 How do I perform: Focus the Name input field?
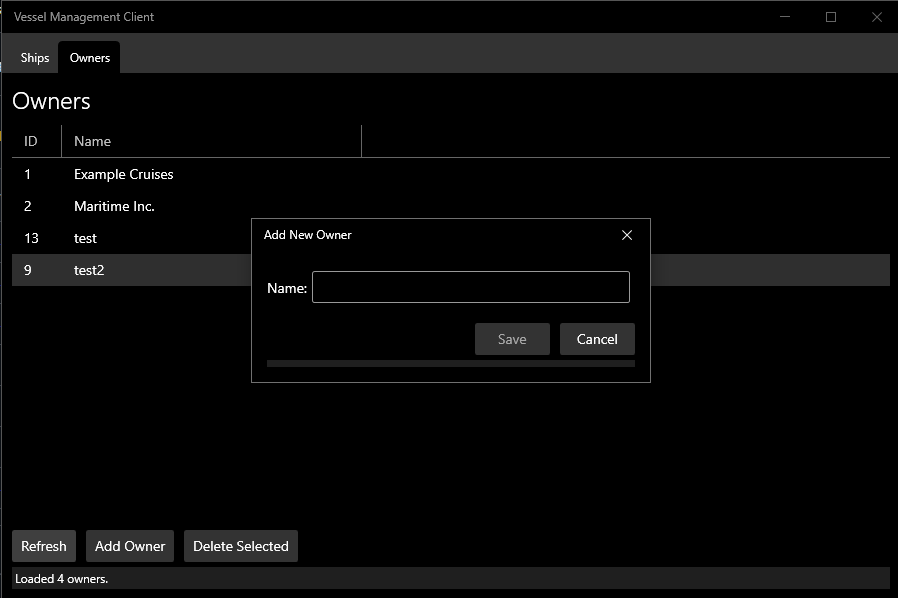471,287
